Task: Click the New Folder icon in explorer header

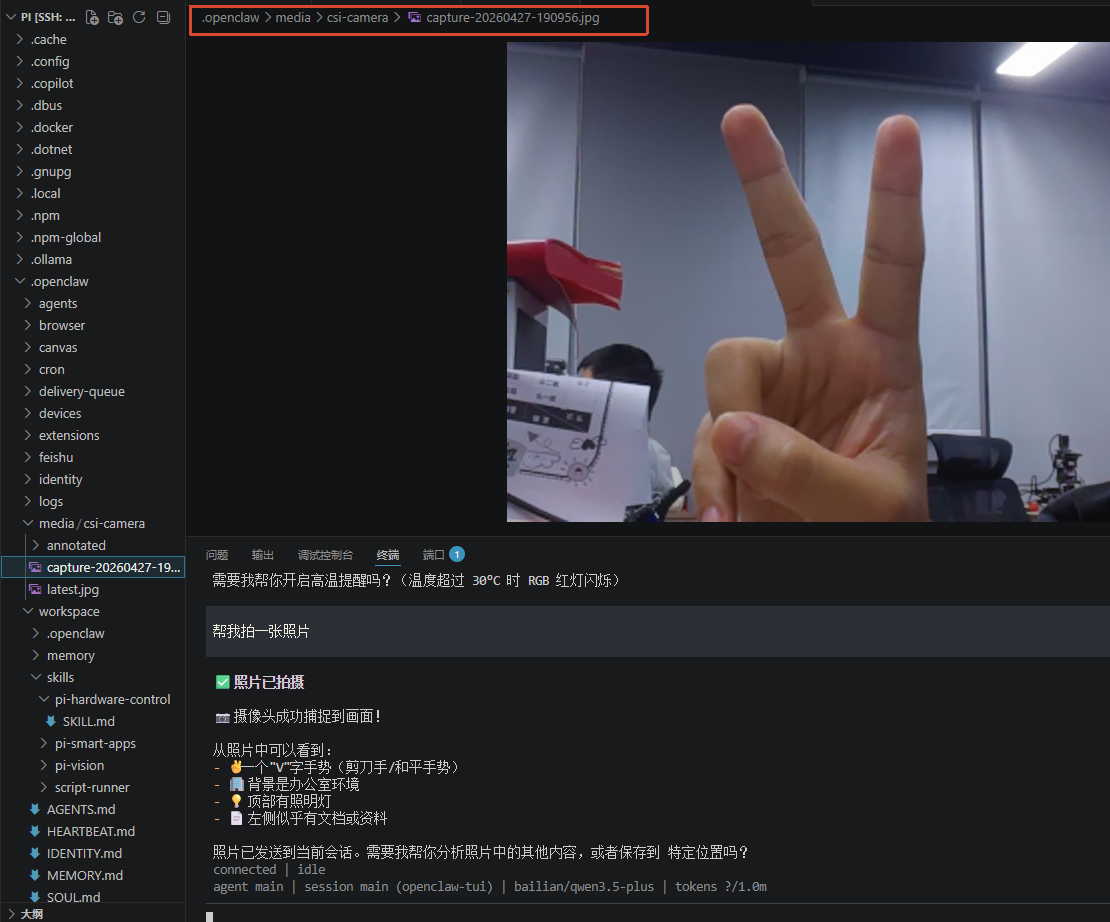Action: (x=115, y=17)
